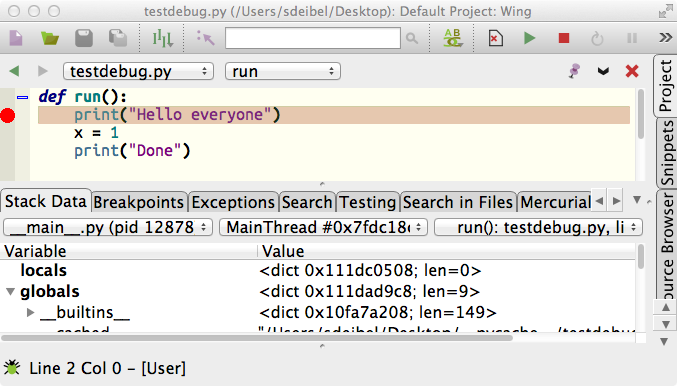Screen dimensions: 677x386
Task: Click the horizontal scrollbar in Stack Data
Action: (257, 338)
